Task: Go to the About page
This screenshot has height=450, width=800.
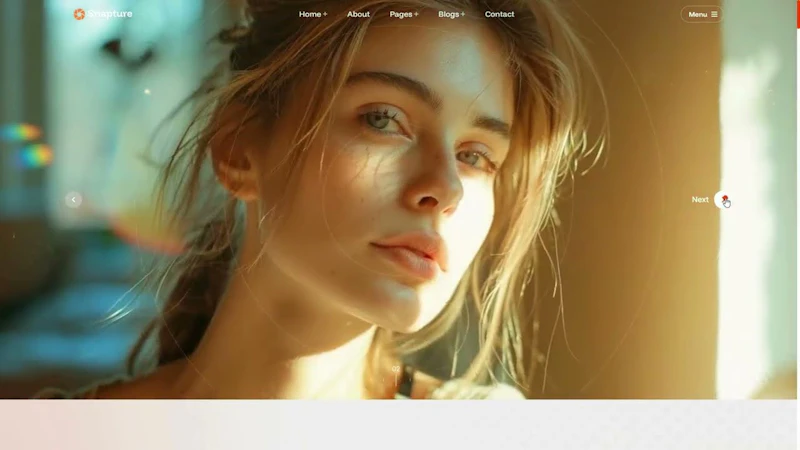Action: (358, 14)
